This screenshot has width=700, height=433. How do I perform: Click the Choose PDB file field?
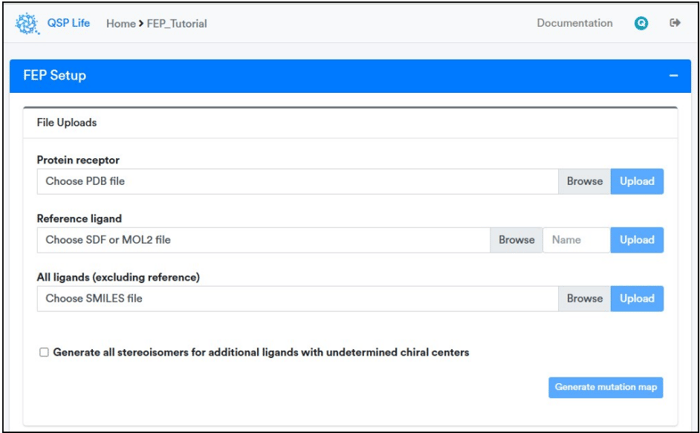(298, 181)
